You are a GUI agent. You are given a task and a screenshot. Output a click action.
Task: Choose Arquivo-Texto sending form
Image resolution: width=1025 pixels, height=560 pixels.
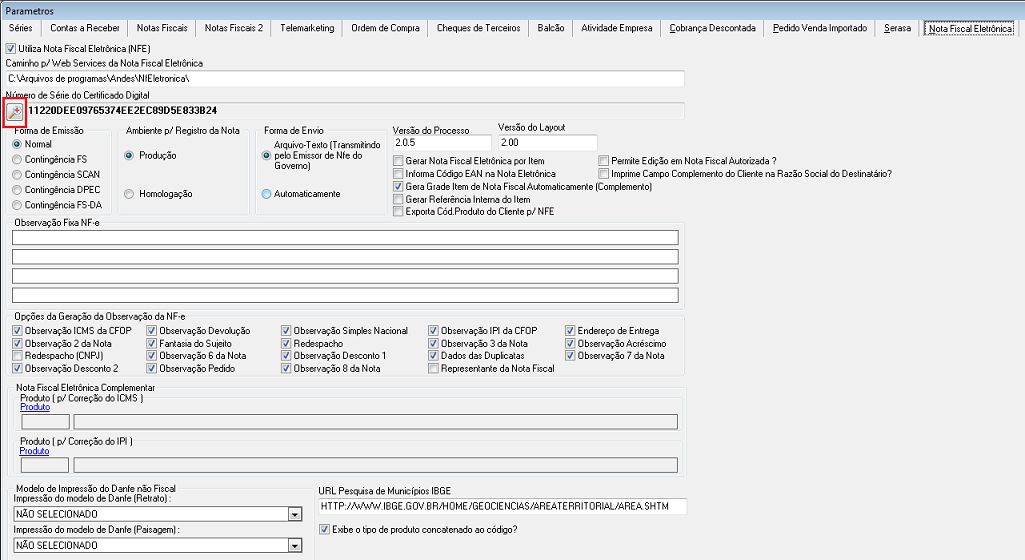(266, 156)
